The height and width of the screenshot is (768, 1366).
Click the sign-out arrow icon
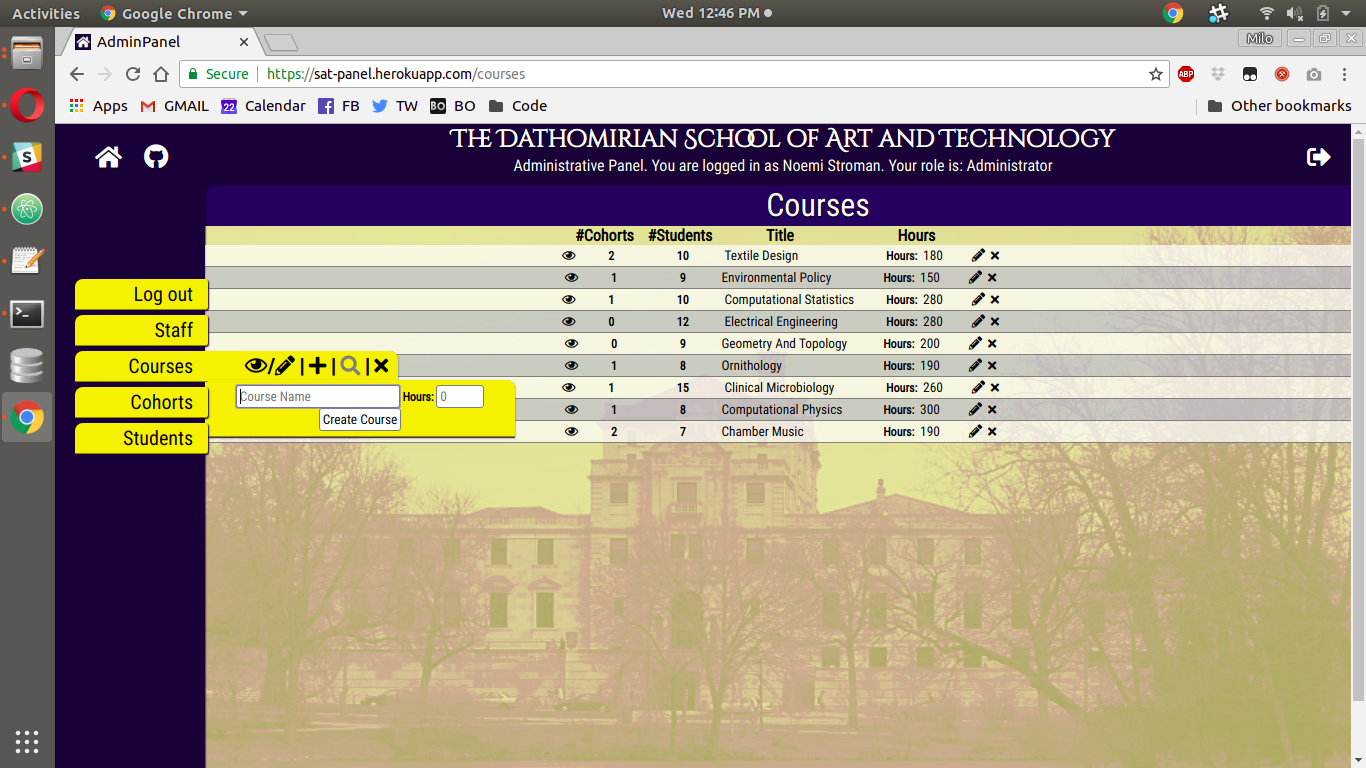[x=1319, y=157]
